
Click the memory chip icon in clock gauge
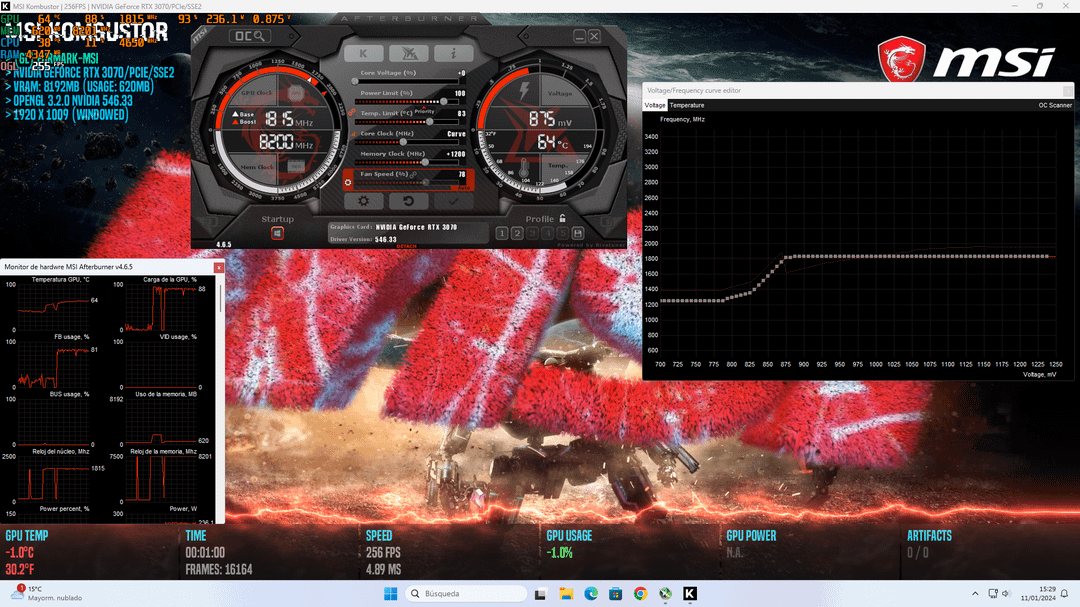click(295, 167)
